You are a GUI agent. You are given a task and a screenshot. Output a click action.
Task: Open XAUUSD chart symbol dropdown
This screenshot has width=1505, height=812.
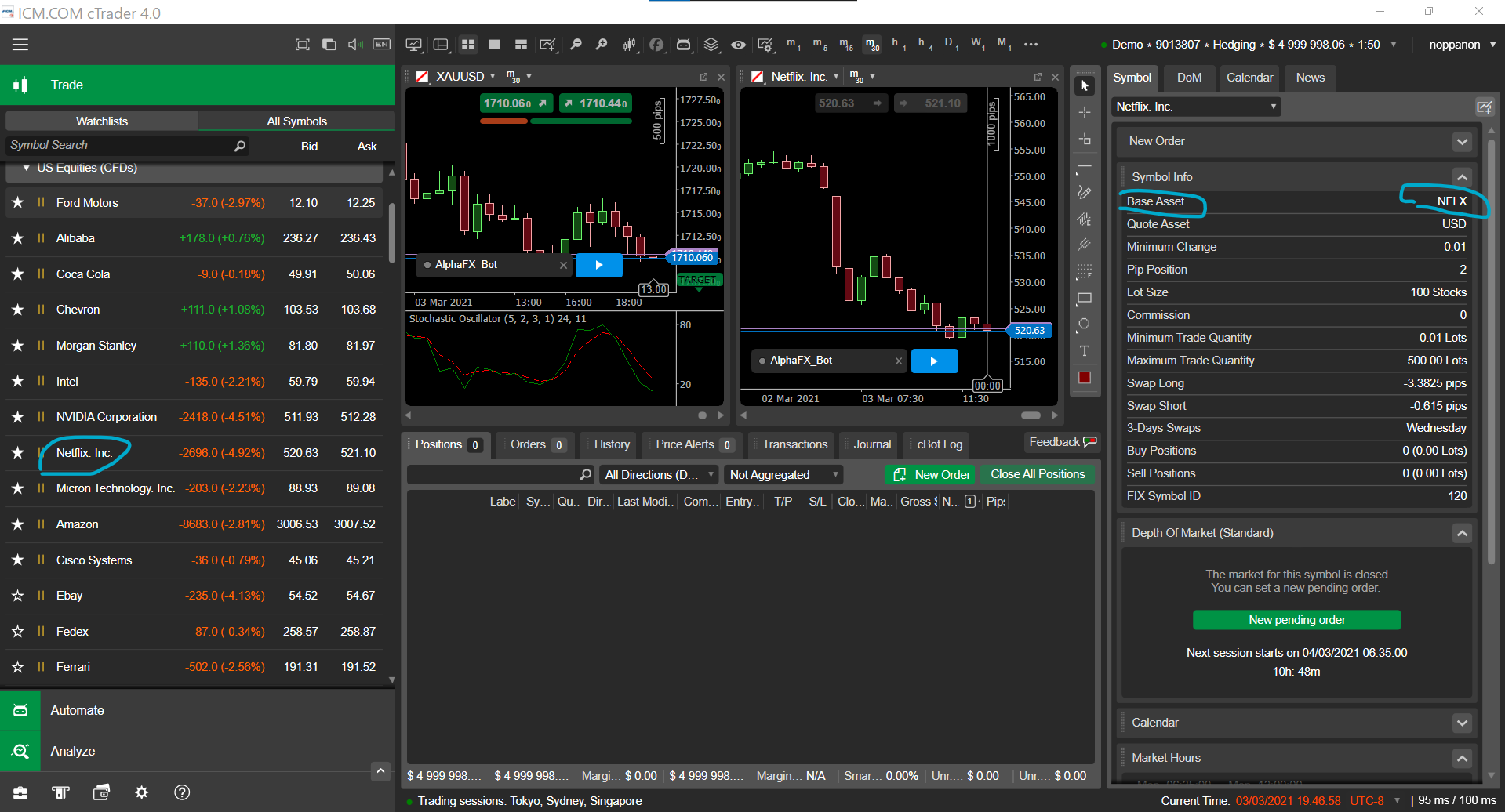[x=493, y=76]
